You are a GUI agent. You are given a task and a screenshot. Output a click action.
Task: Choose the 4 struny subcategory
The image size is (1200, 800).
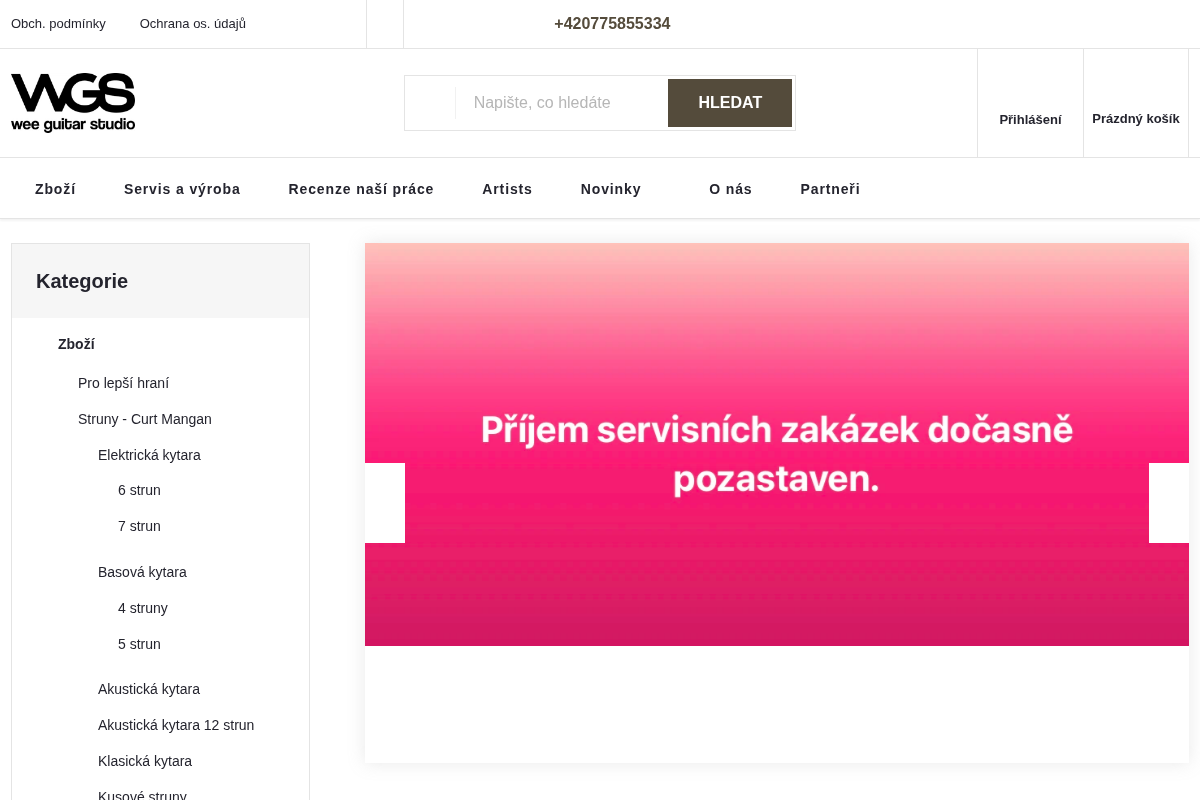pos(143,608)
